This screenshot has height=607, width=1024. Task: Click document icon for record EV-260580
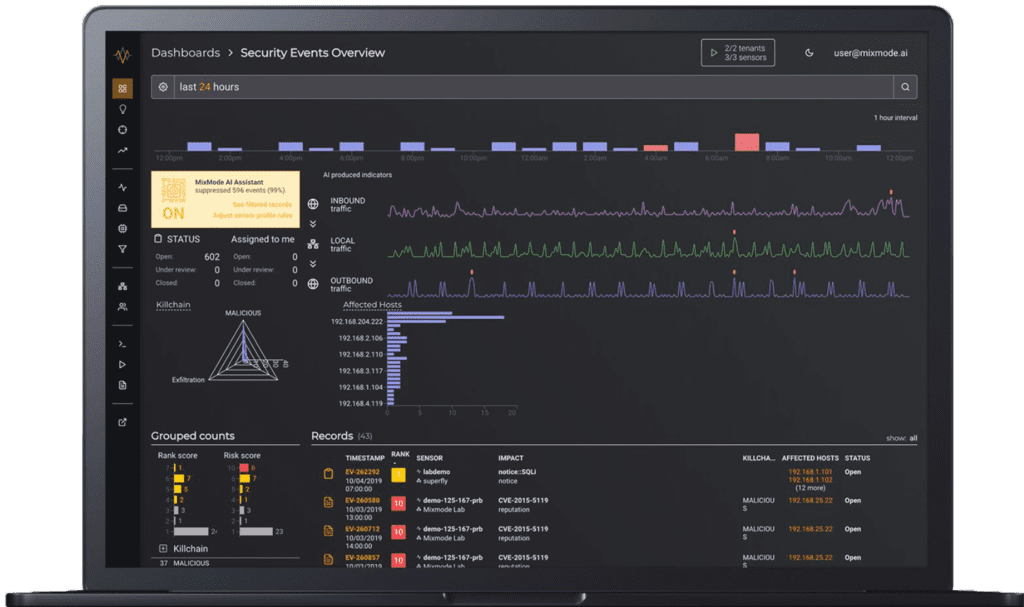pyautogui.click(x=328, y=502)
